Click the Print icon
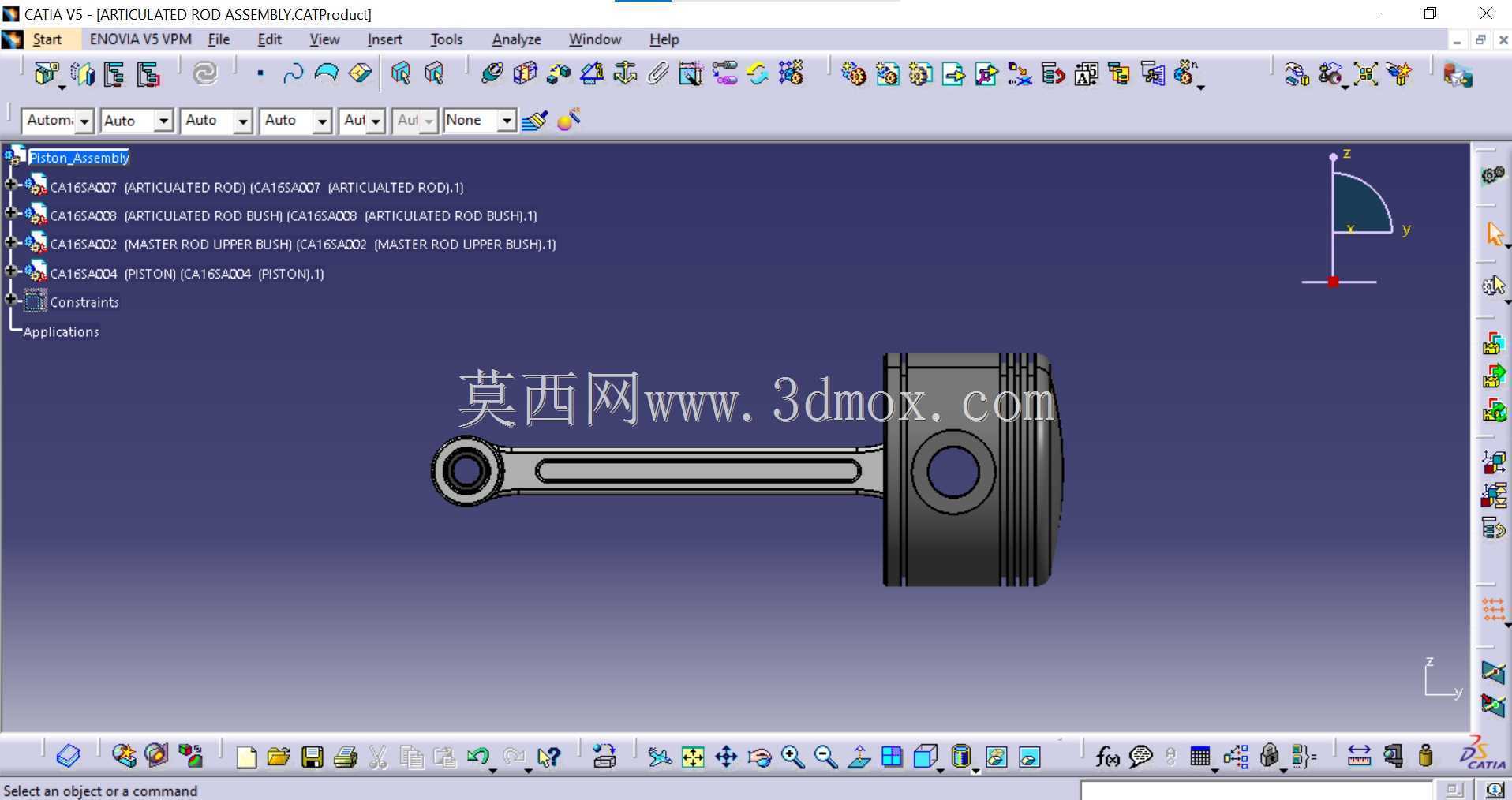Viewport: 1512px width, 800px height. point(346,757)
